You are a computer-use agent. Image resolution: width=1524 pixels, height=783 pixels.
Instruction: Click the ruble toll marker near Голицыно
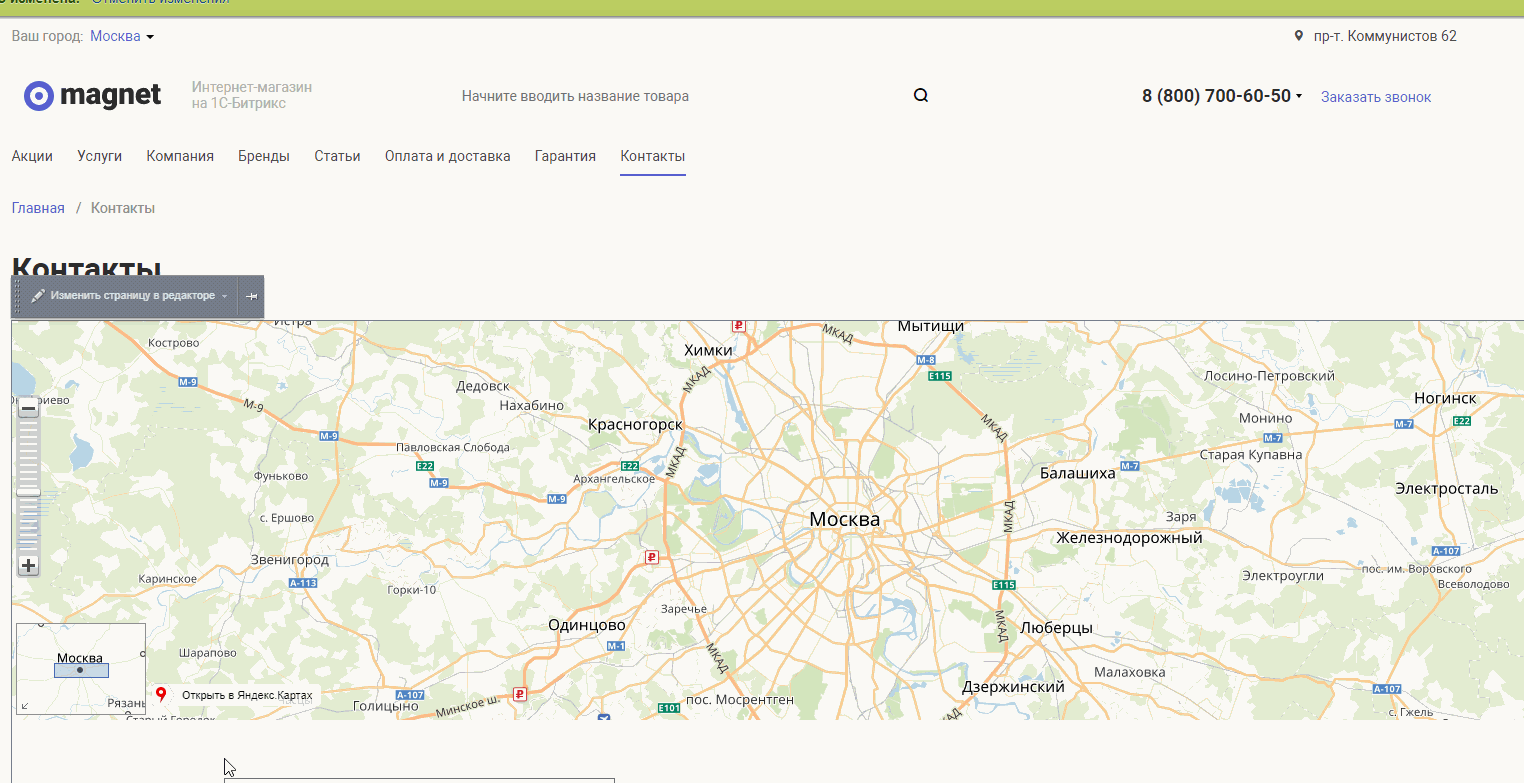[x=519, y=693]
